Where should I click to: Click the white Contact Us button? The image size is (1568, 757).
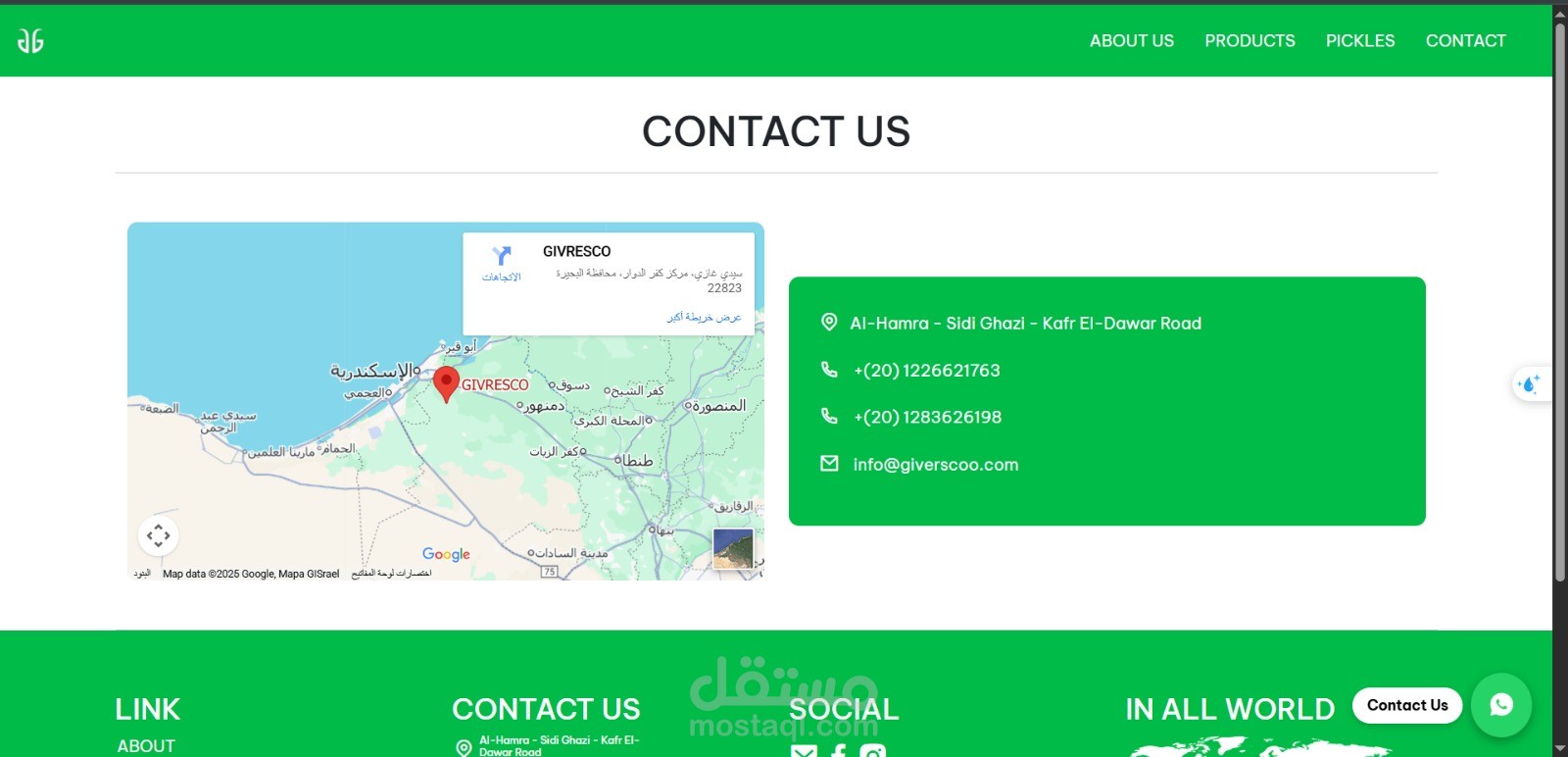tap(1407, 705)
